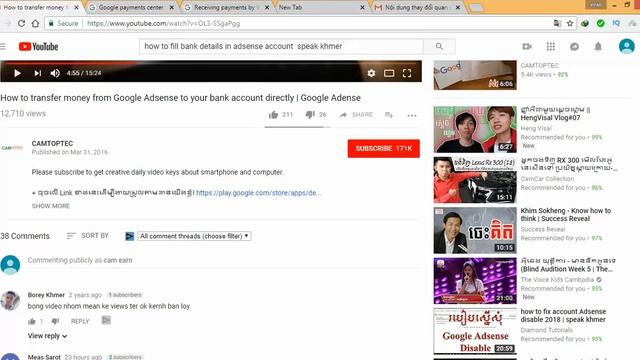Reply to Borey Khmer's comment
Image resolution: width=640 pixels, height=360 pixels.
80,321
